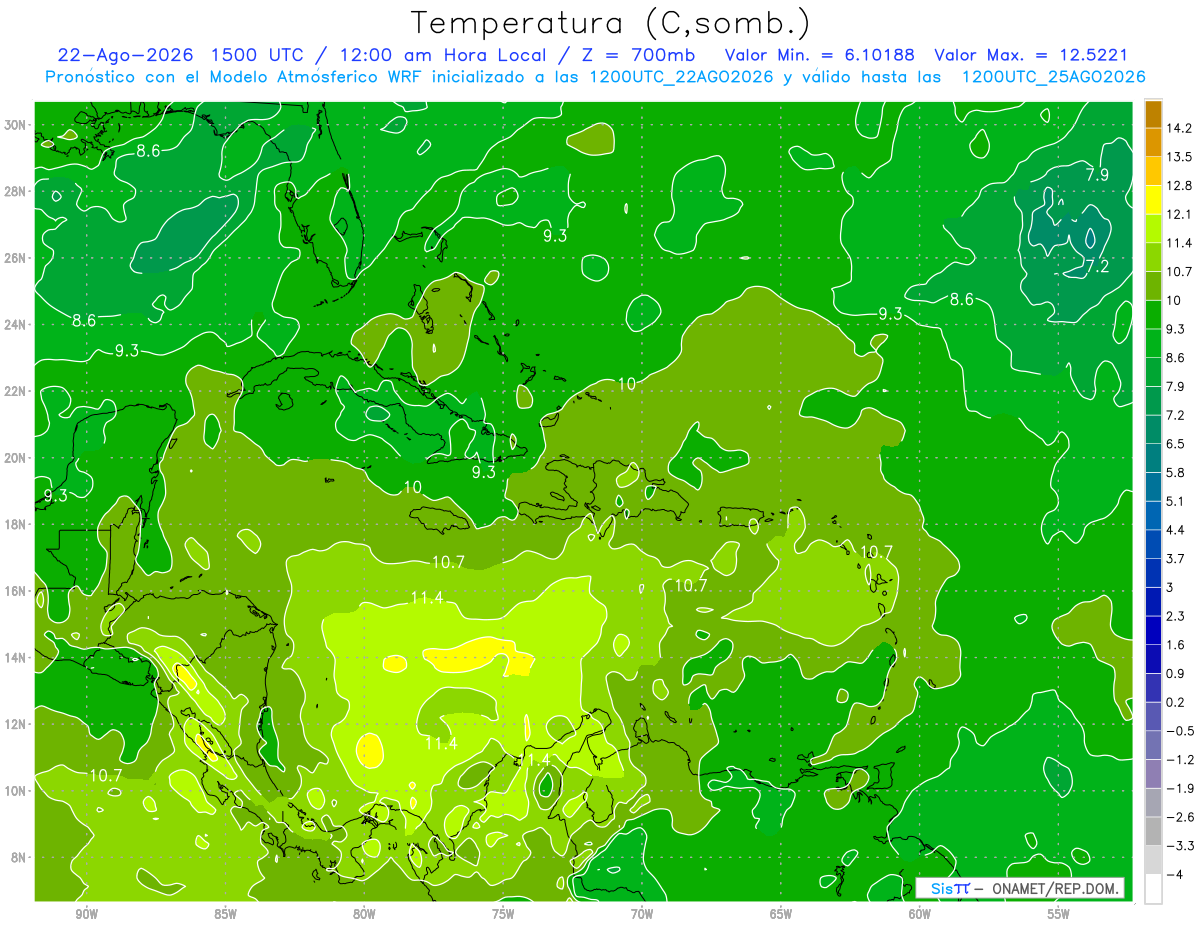Click the 12N latitude axis label
This screenshot has width=1200, height=927.
[x=15, y=724]
